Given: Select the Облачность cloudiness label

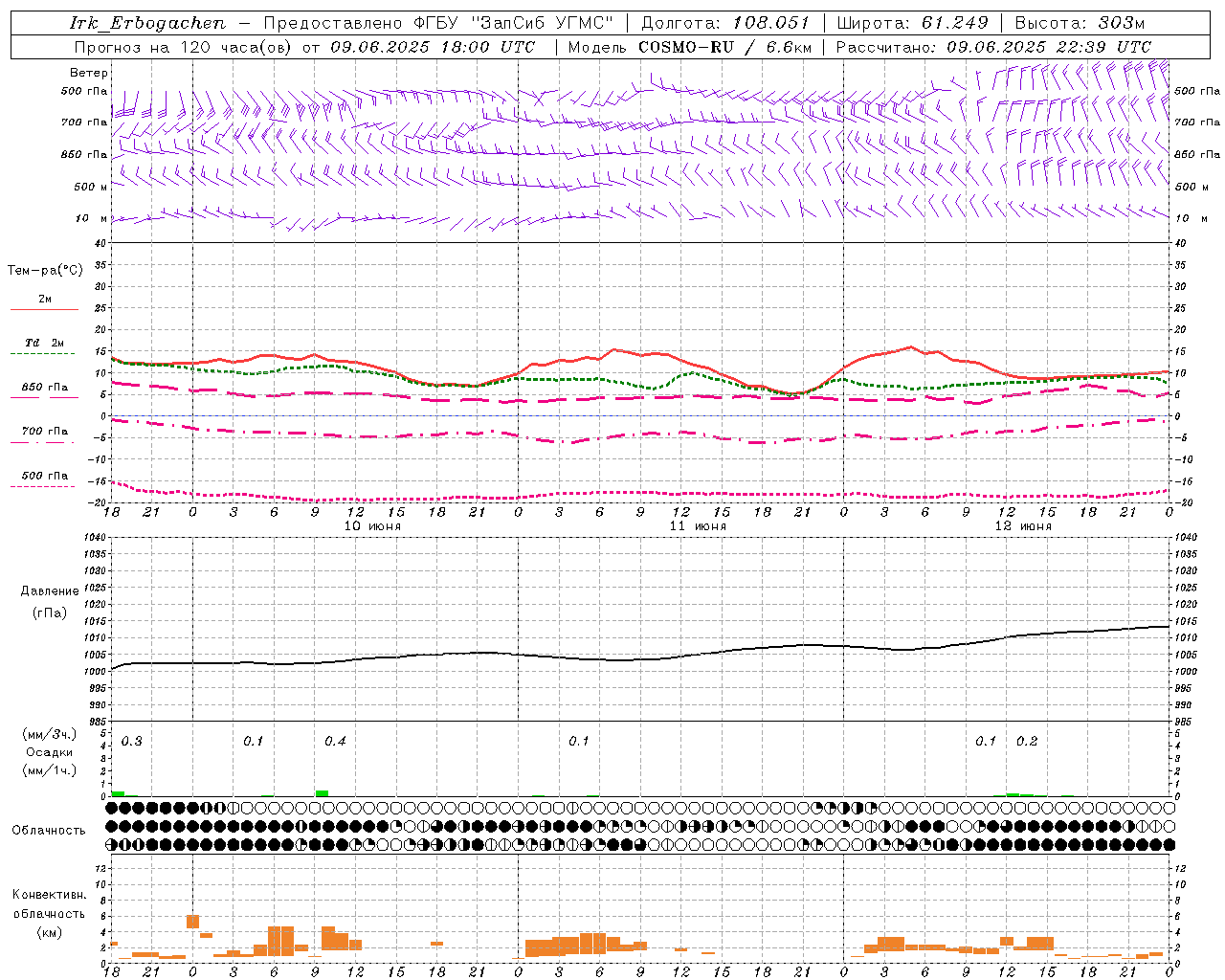Looking at the screenshot, I should 49,831.
